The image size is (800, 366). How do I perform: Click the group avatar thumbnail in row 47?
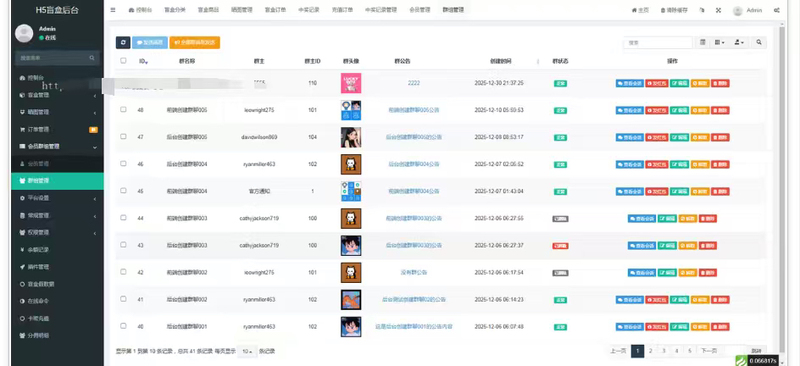351,137
